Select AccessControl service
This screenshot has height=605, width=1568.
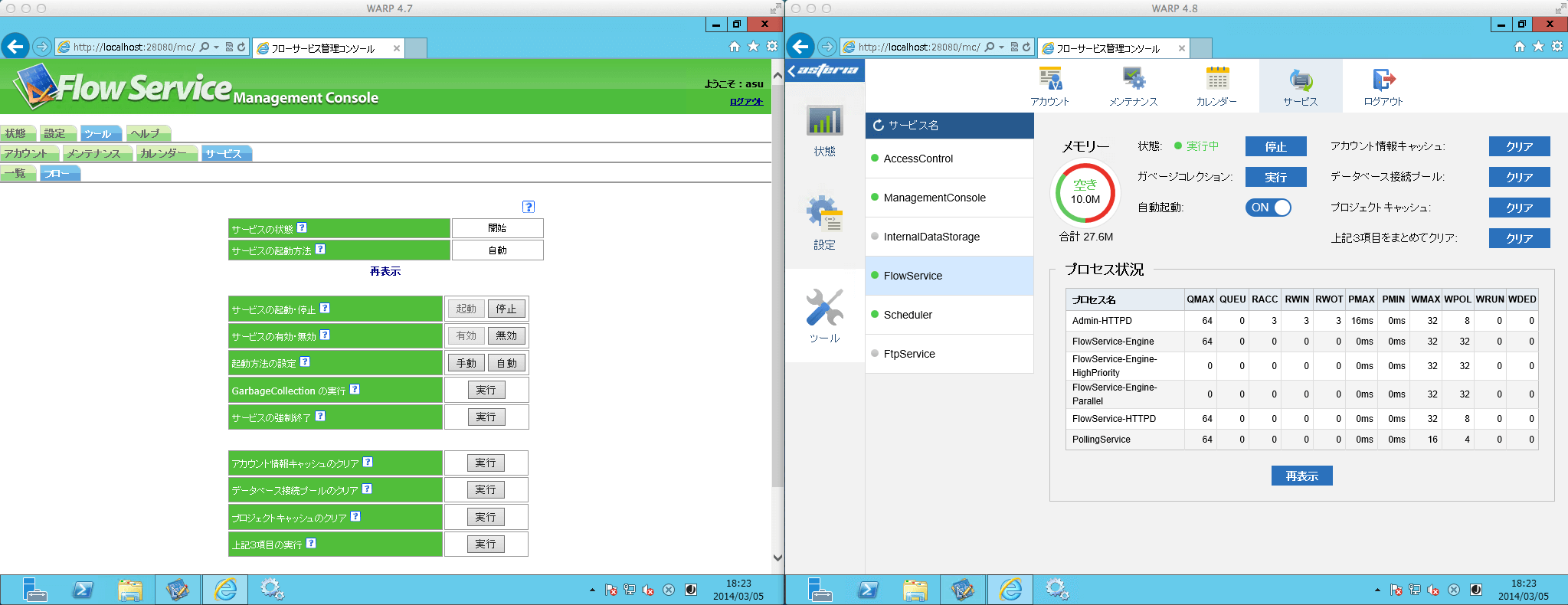pyautogui.click(x=950, y=159)
